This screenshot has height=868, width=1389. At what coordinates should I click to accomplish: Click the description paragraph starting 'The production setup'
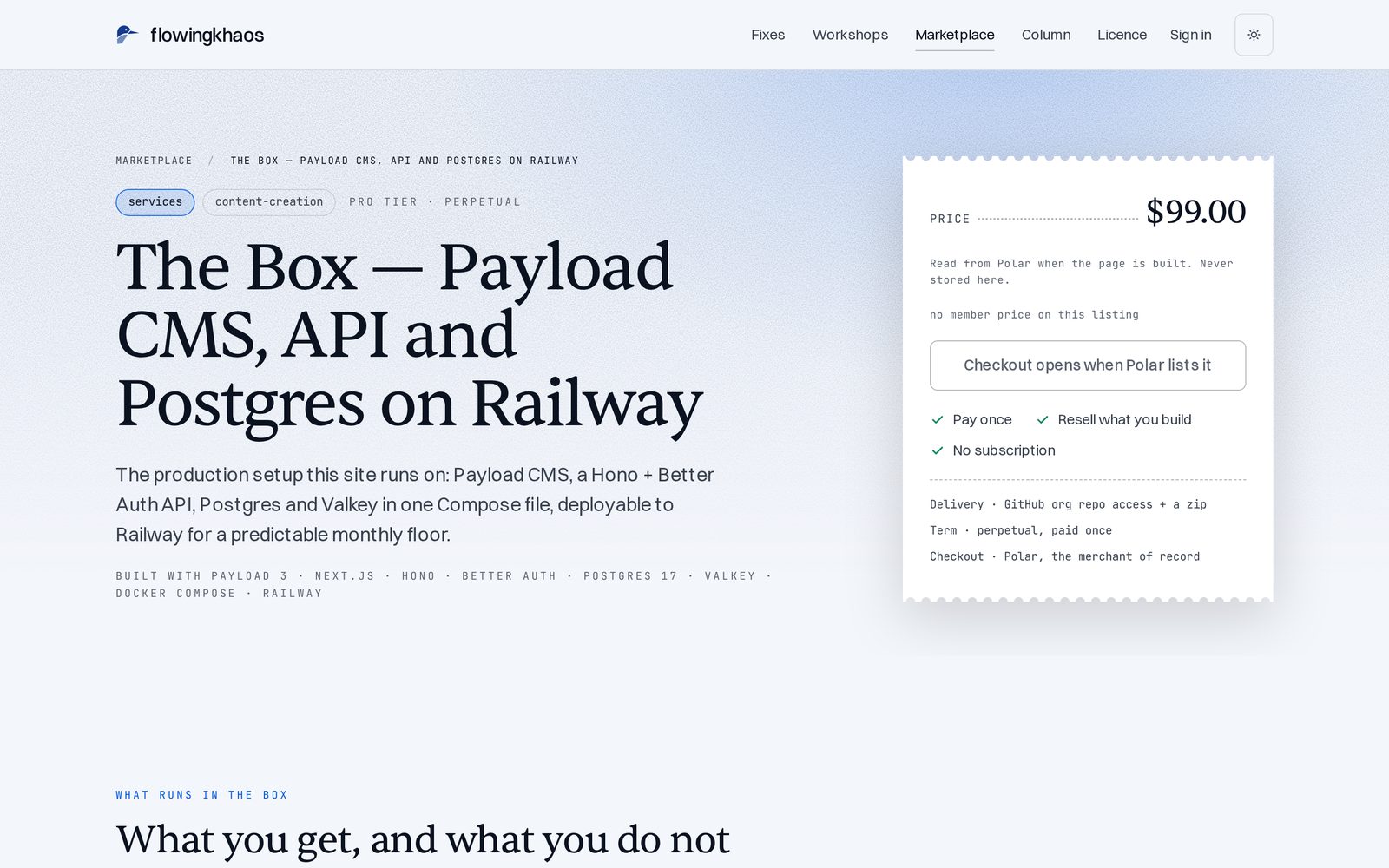pyautogui.click(x=415, y=504)
